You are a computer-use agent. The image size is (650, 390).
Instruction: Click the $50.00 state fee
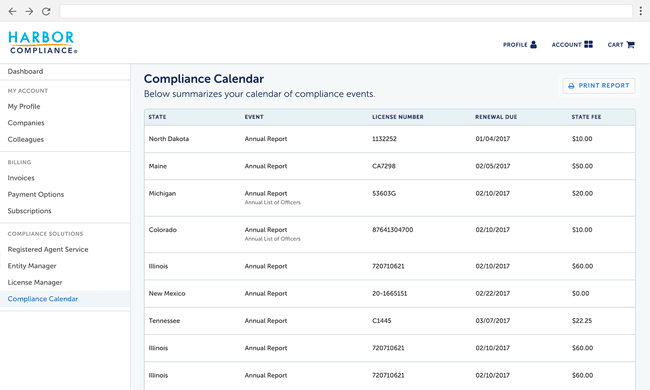(582, 166)
